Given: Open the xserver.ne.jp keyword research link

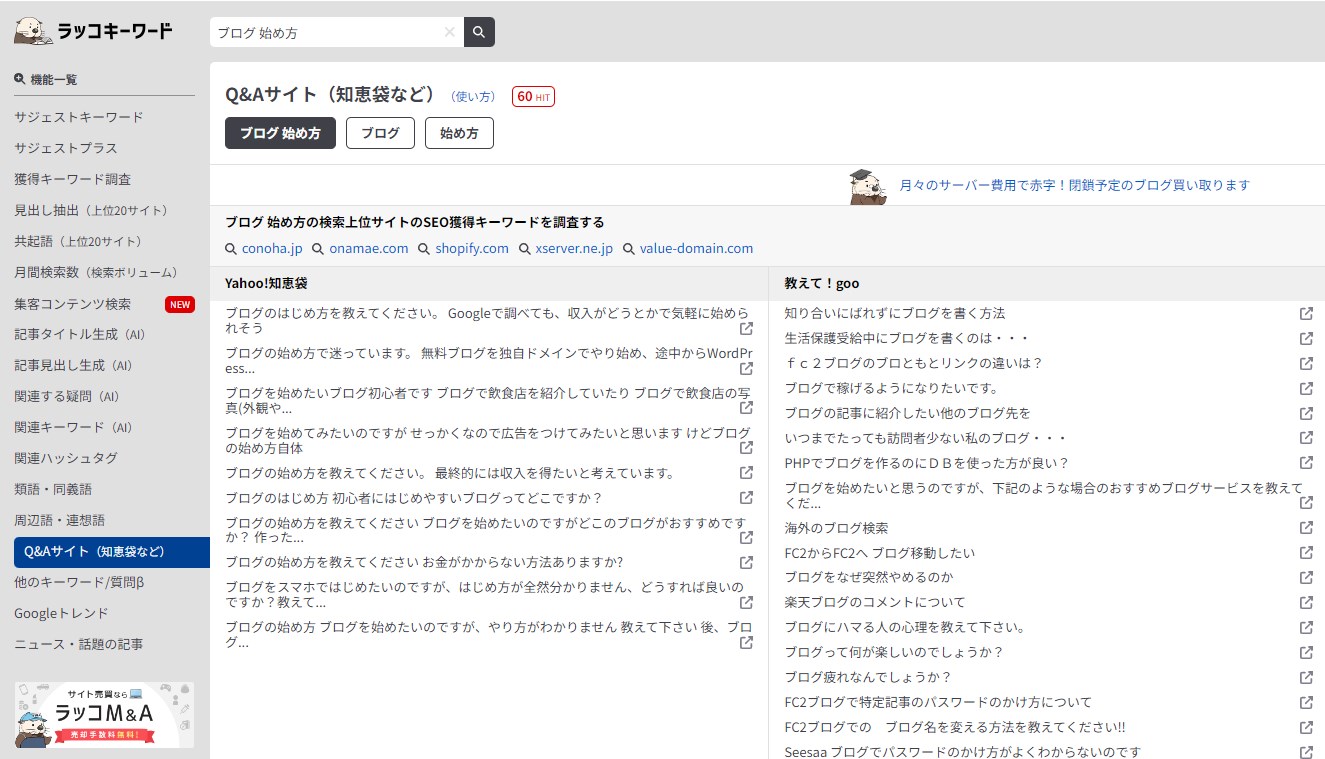Looking at the screenshot, I should pyautogui.click(x=574, y=248).
